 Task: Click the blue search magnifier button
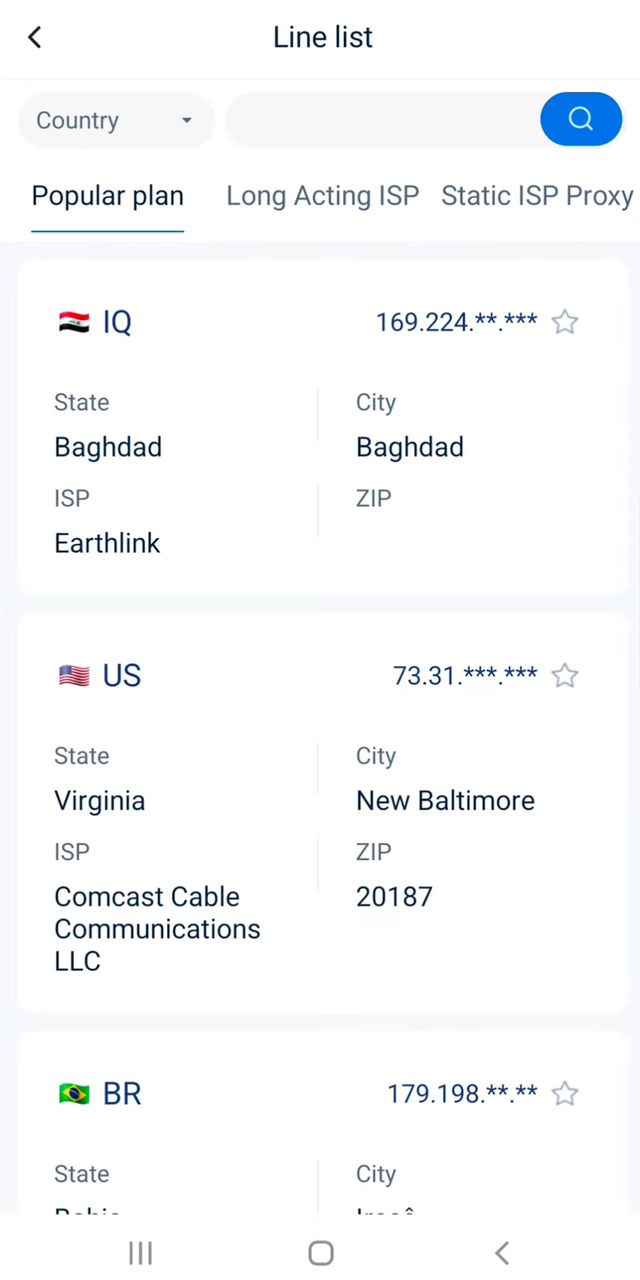581,120
